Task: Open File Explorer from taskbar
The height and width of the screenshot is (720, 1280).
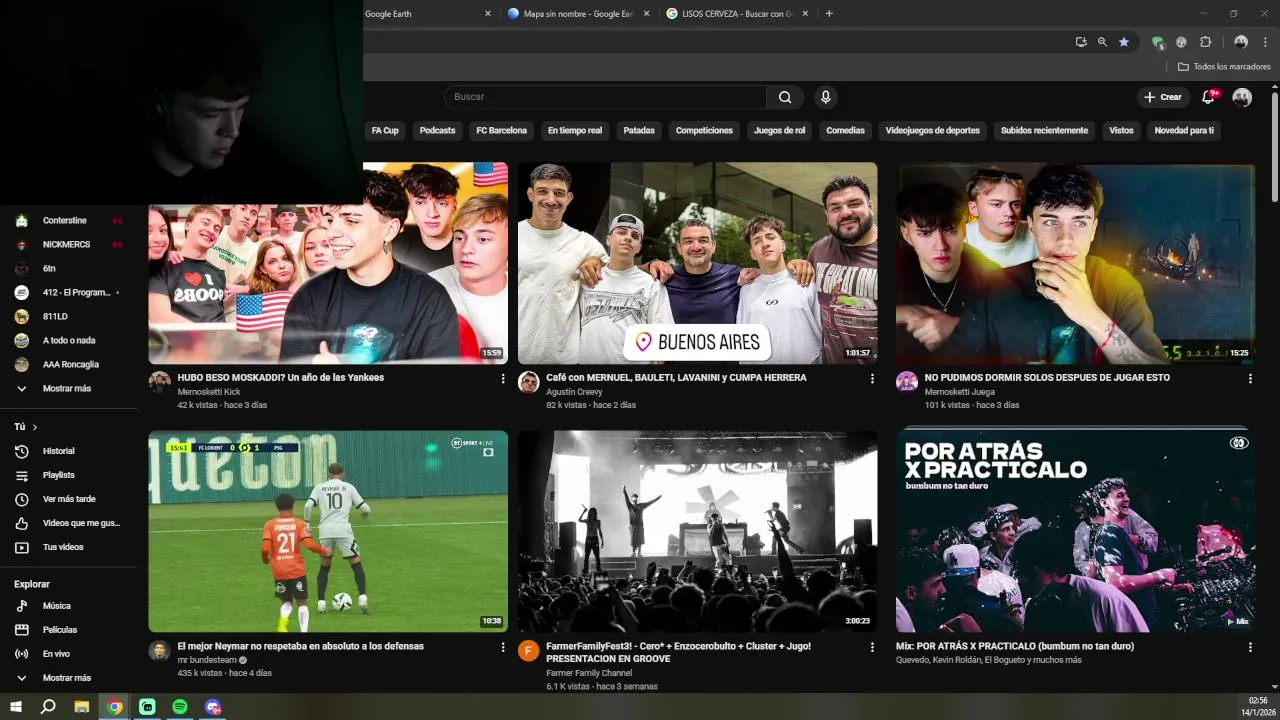Action: [82, 707]
